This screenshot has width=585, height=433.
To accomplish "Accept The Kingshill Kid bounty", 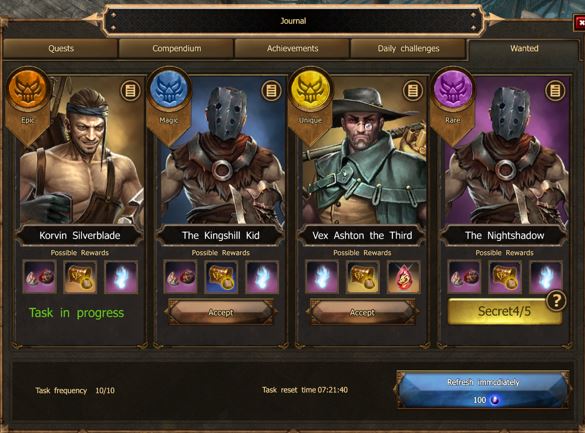I will [220, 312].
